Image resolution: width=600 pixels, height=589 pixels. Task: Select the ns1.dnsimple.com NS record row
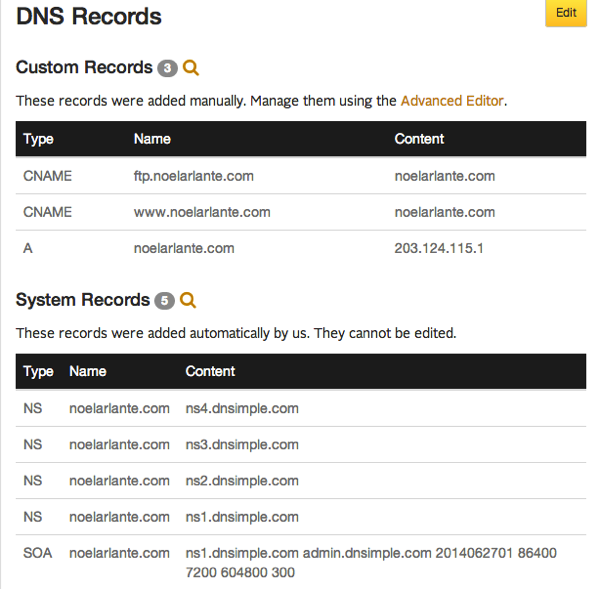[301, 517]
